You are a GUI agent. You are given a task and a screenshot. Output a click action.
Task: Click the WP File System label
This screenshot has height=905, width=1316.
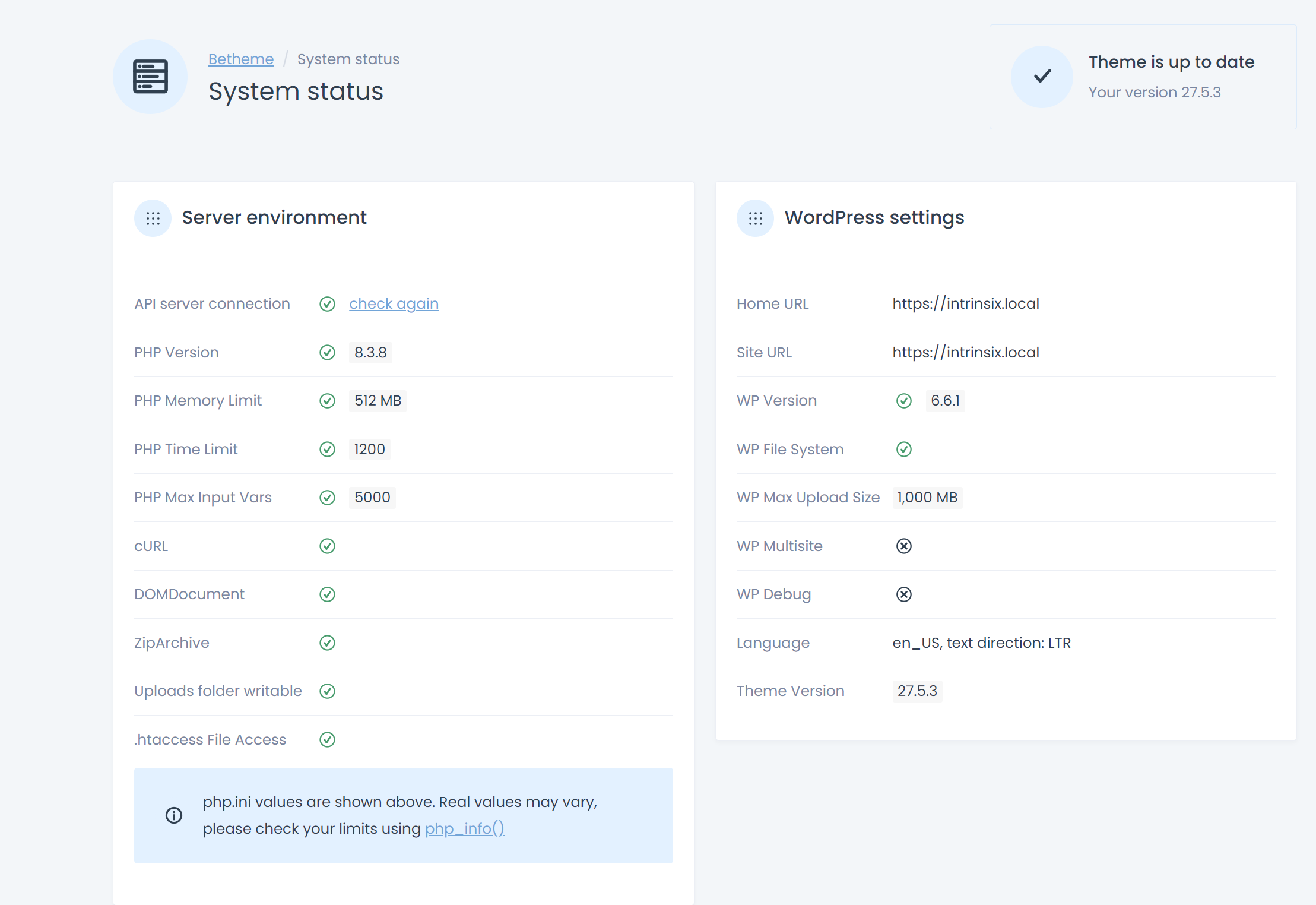pyautogui.click(x=790, y=450)
